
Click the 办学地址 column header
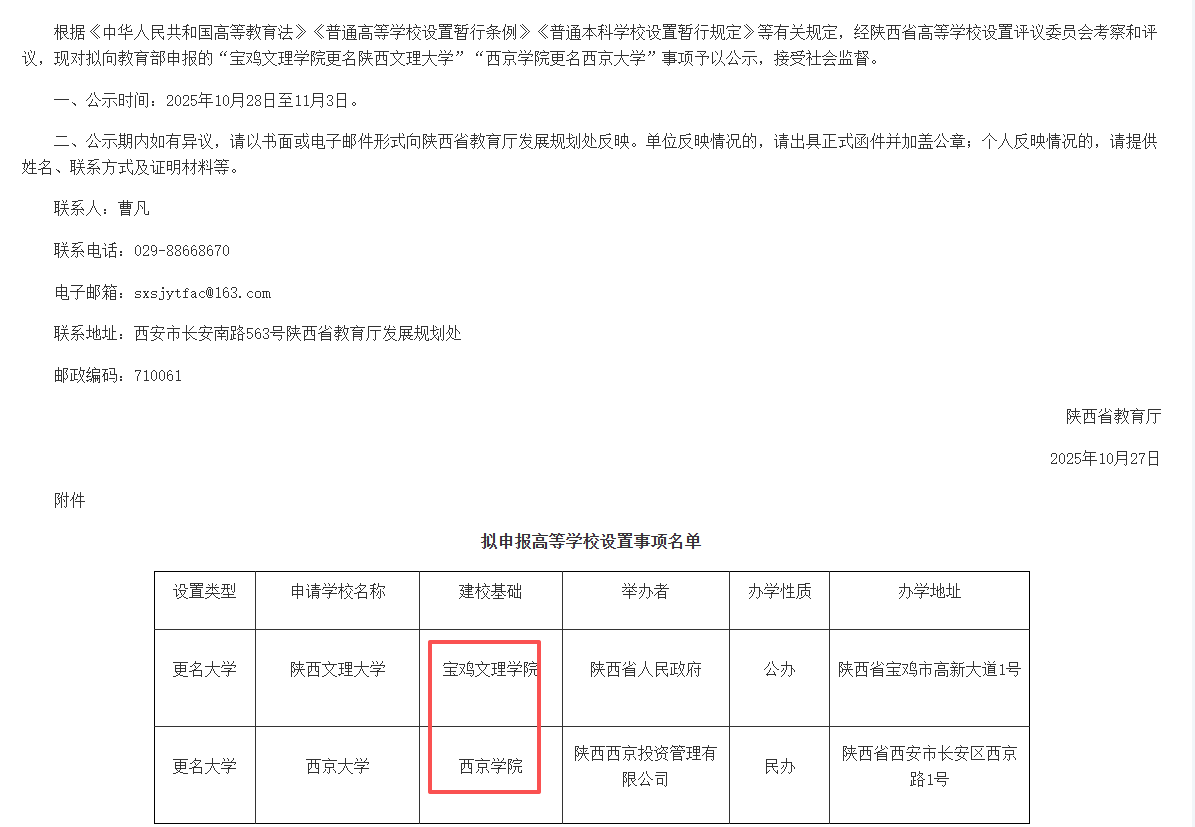point(929,591)
